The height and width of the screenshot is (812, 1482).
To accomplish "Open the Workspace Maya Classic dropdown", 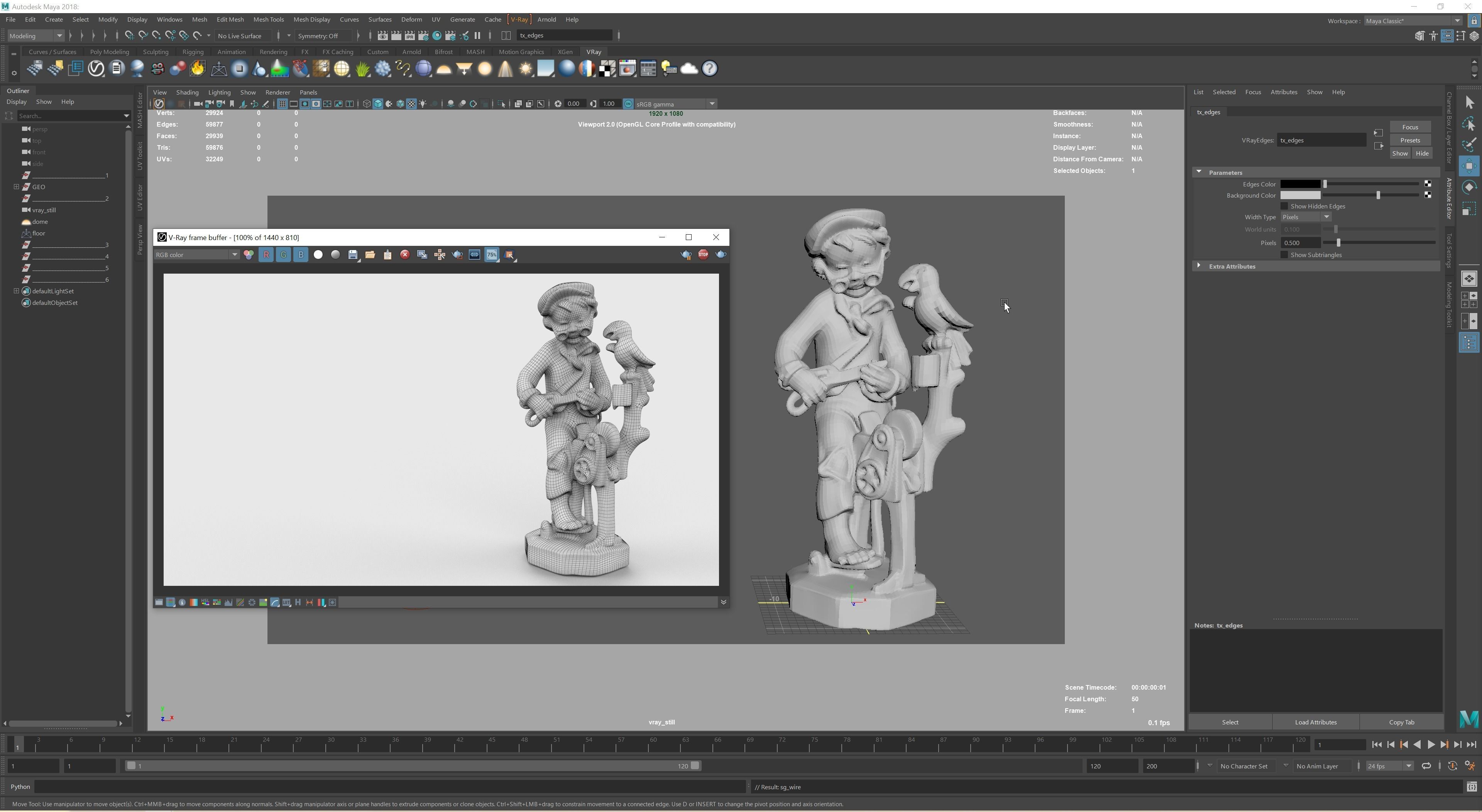I will [1414, 21].
